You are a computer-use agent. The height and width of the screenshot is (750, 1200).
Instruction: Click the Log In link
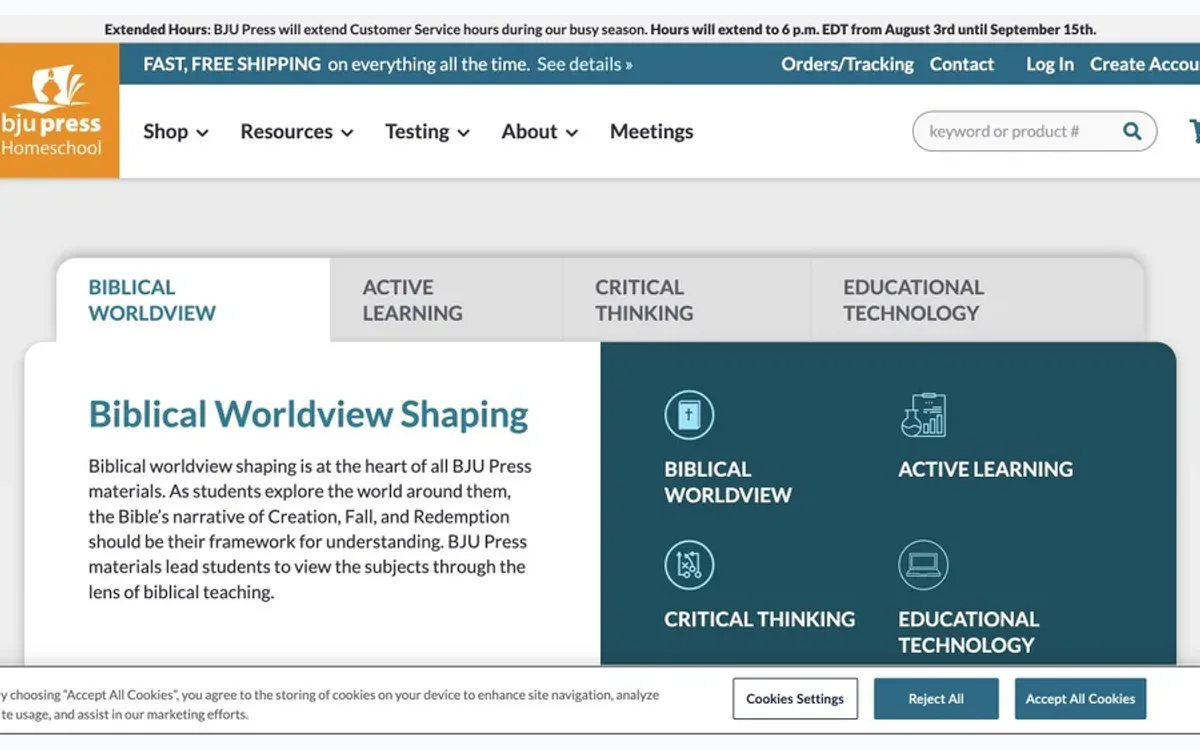tap(1050, 64)
